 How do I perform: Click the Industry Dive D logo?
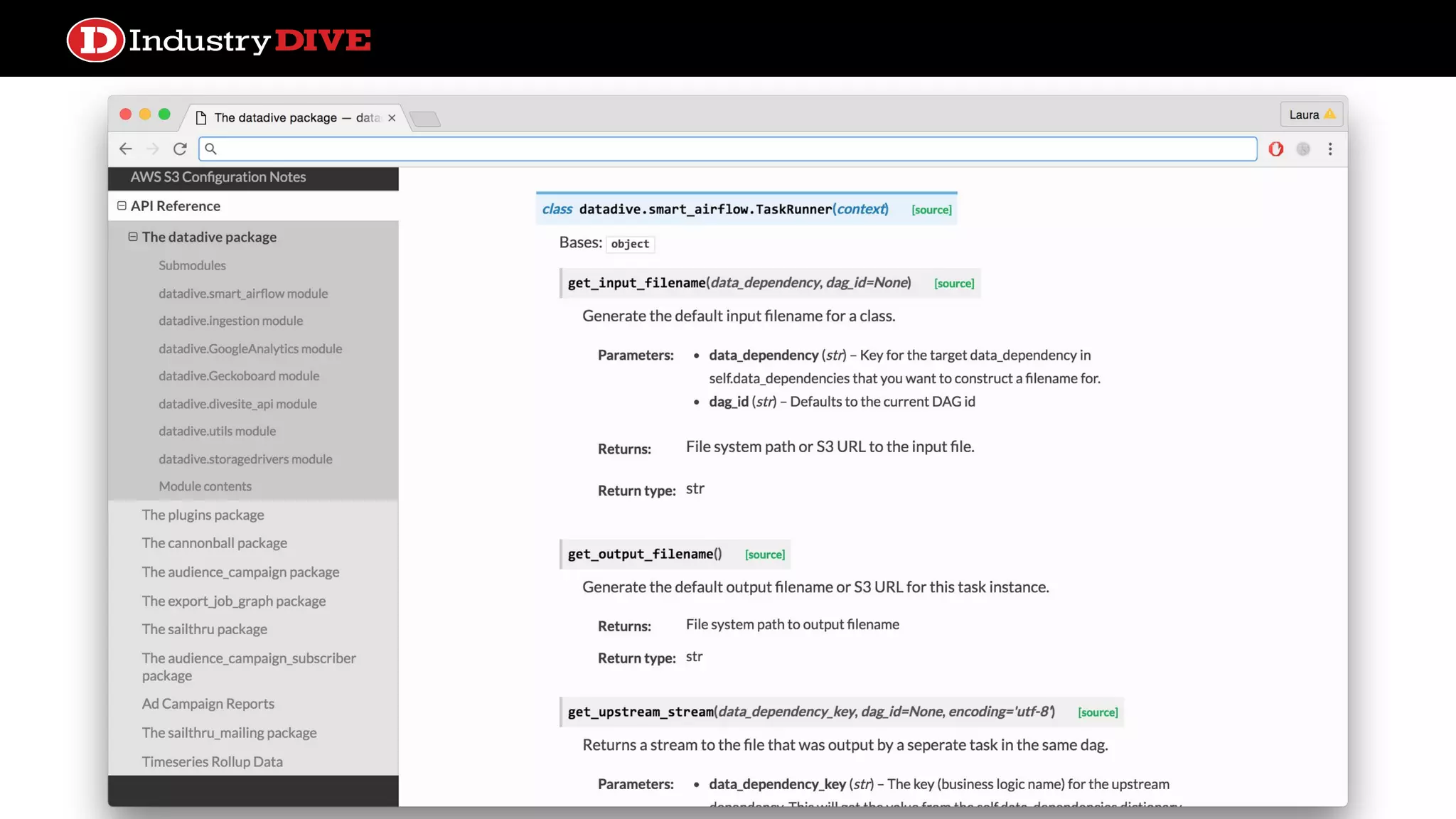click(x=95, y=40)
